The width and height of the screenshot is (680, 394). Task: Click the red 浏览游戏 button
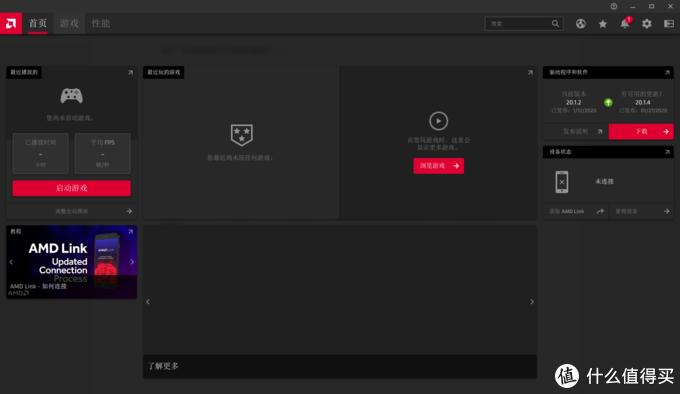438,166
